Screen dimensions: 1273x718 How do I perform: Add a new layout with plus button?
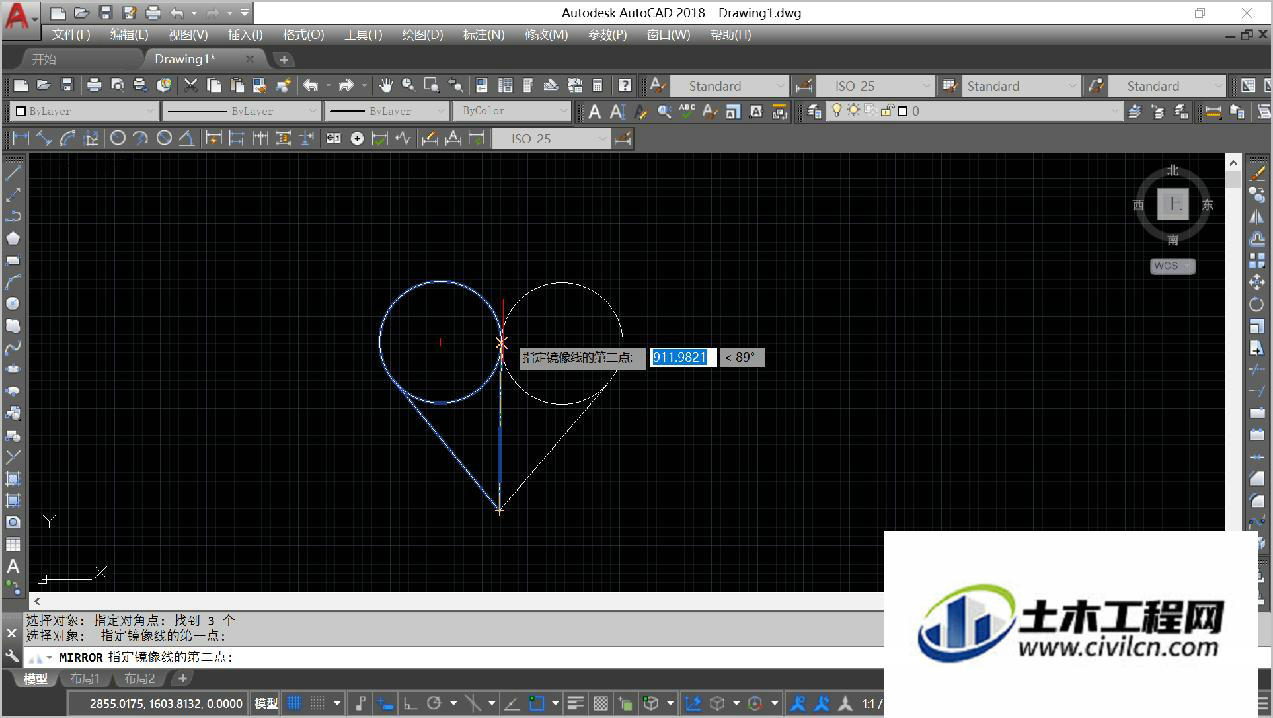(x=182, y=679)
